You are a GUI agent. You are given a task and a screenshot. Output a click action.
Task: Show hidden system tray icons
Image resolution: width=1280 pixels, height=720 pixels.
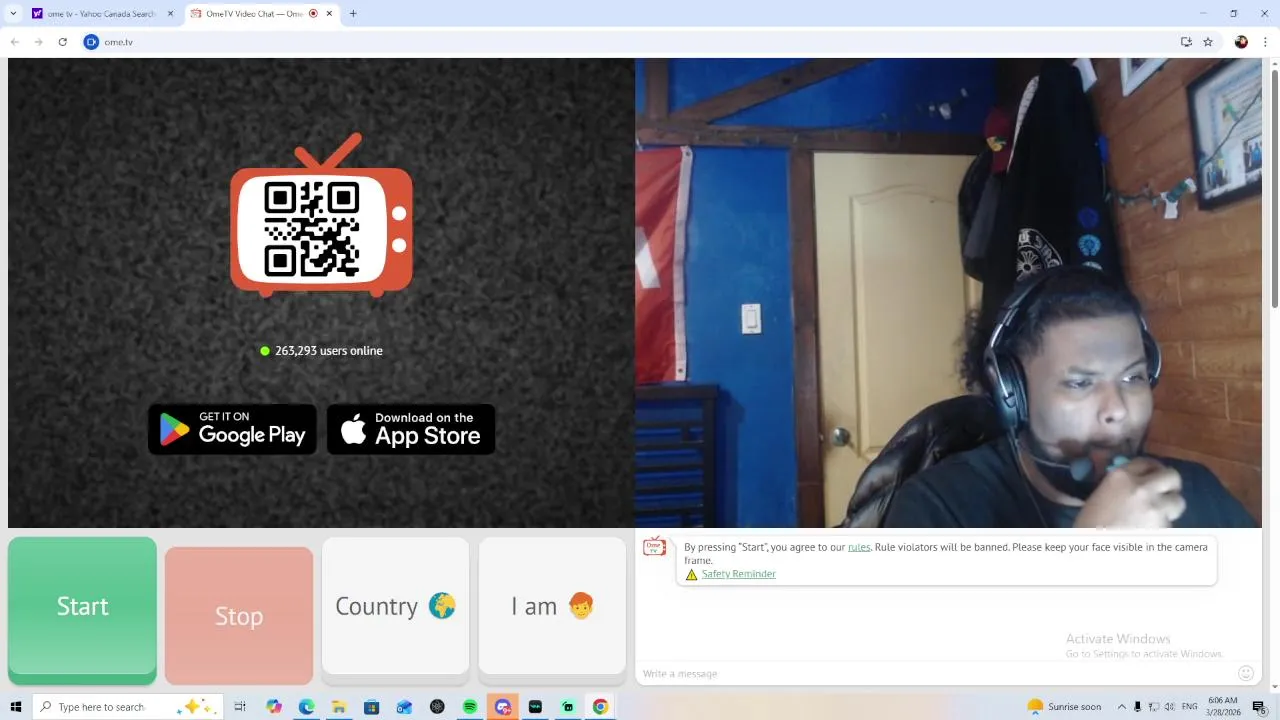(1121, 707)
